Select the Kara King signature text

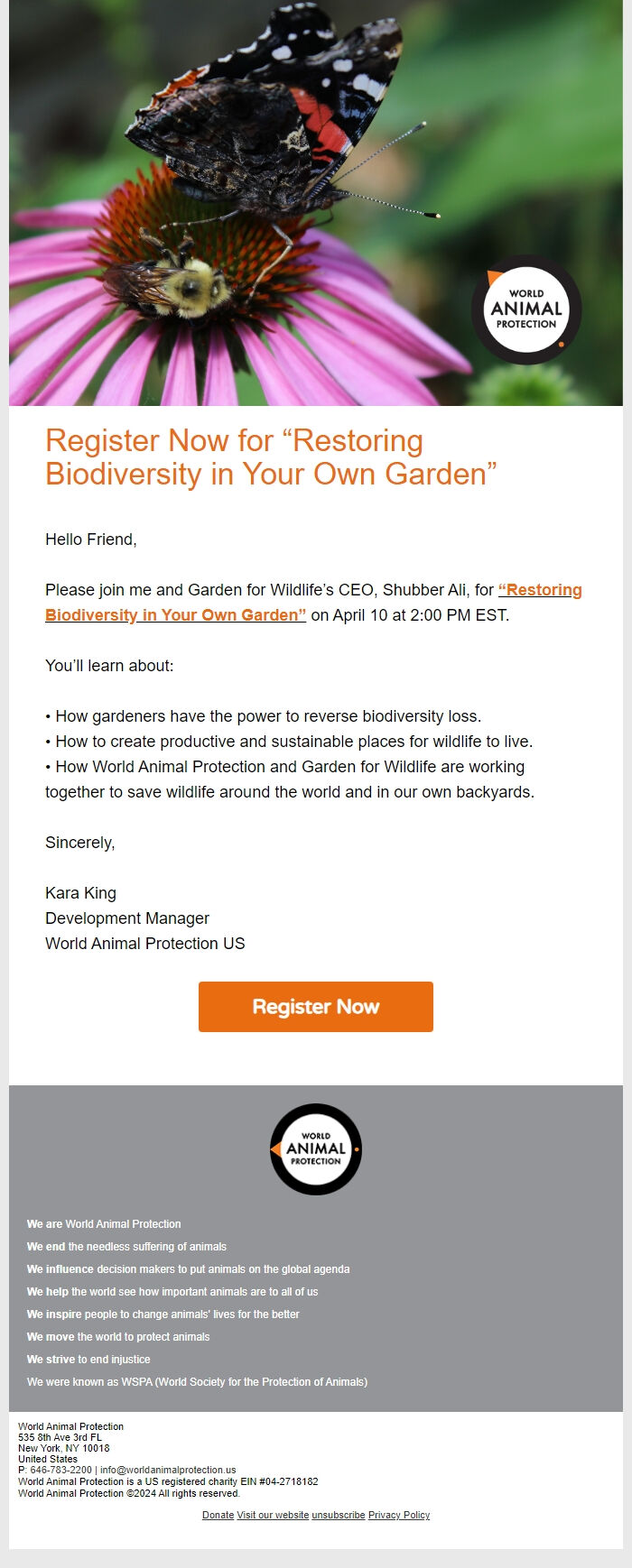(81, 892)
